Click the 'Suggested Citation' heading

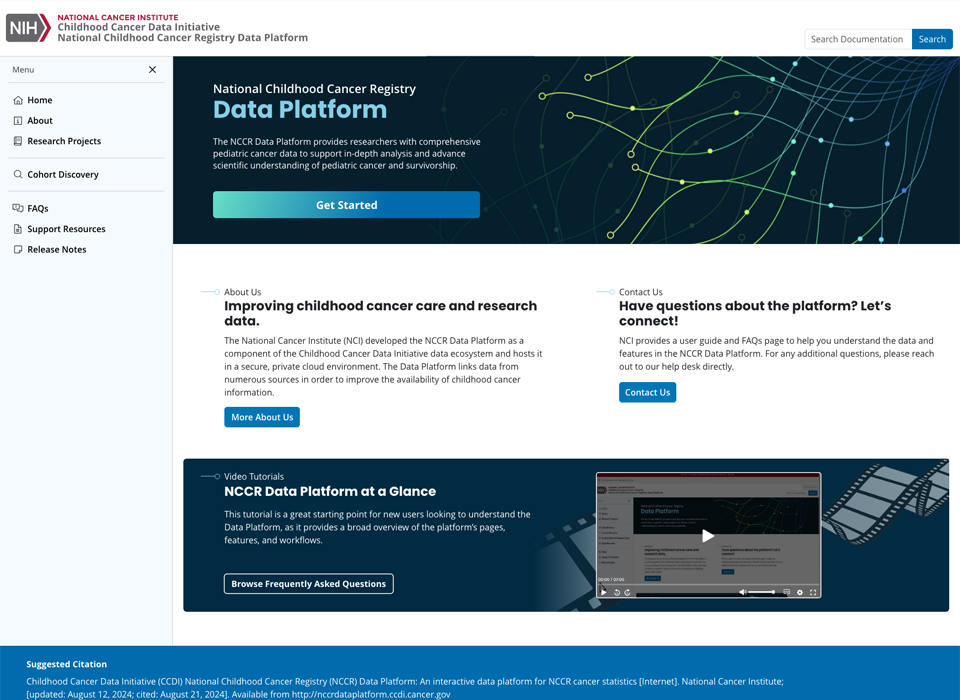click(x=67, y=664)
